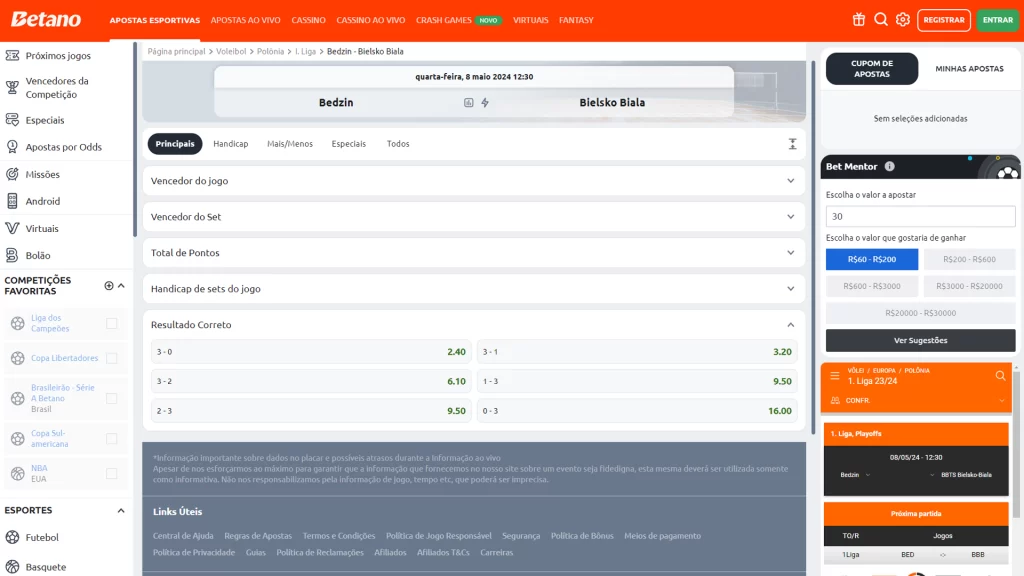Click the Missões target icon
Image resolution: width=1024 pixels, height=576 pixels.
[x=12, y=174]
